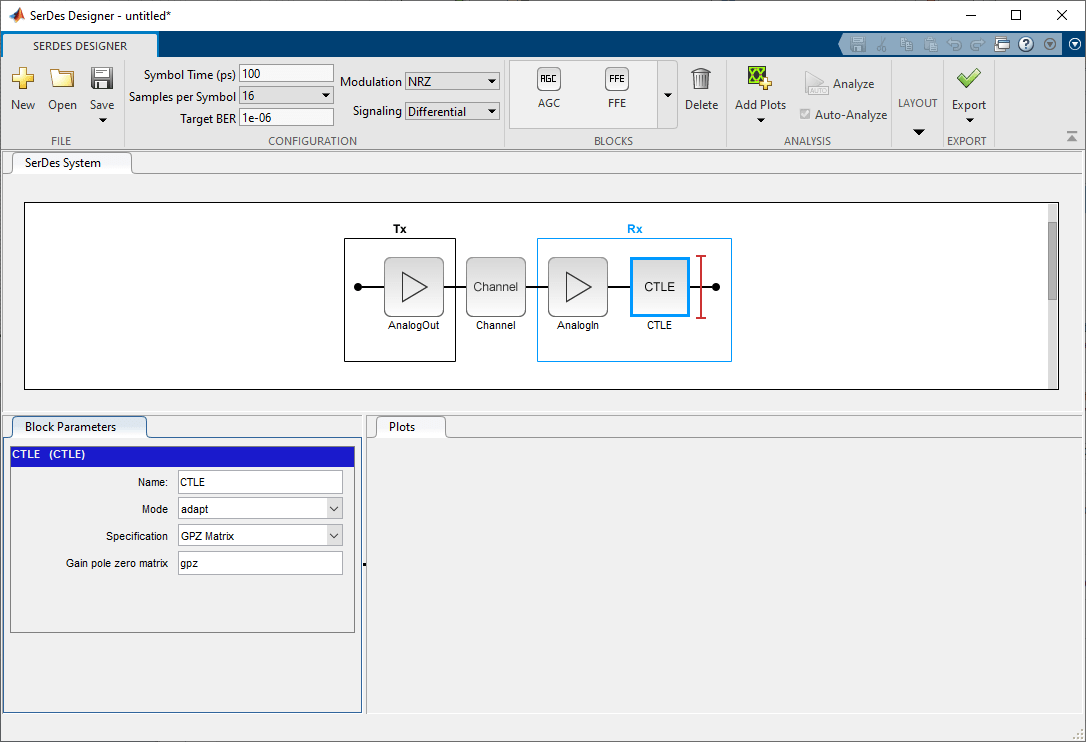Click the quick access Save icon
The width and height of the screenshot is (1086, 742).
(857, 44)
